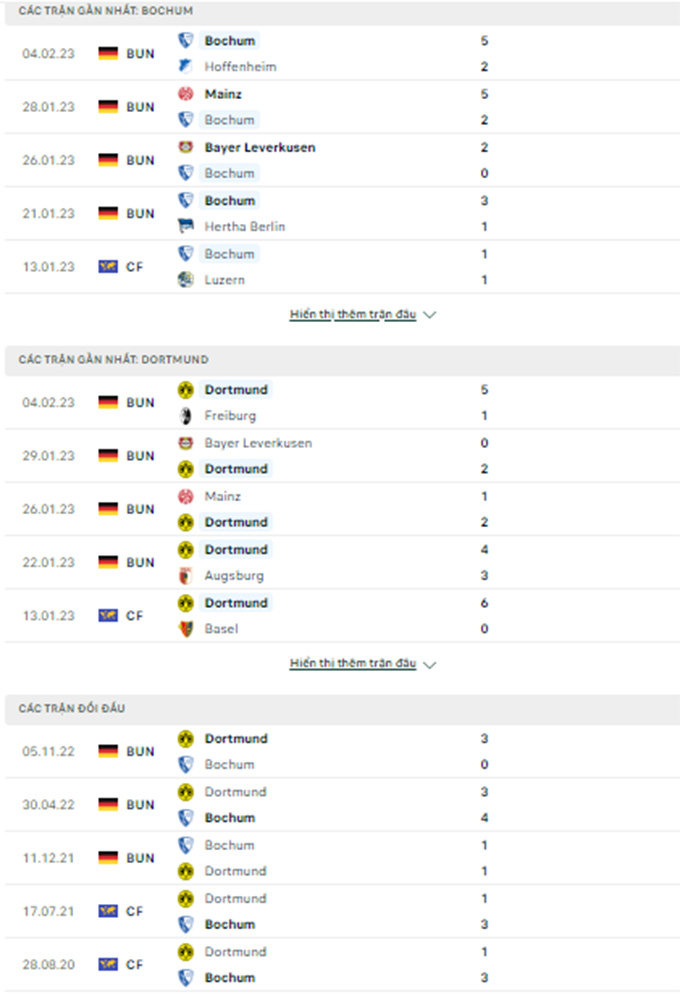Viewport: 680px width, 995px height.
Task: Click the BUN league label on 05.11.22 row
Action: [140, 751]
